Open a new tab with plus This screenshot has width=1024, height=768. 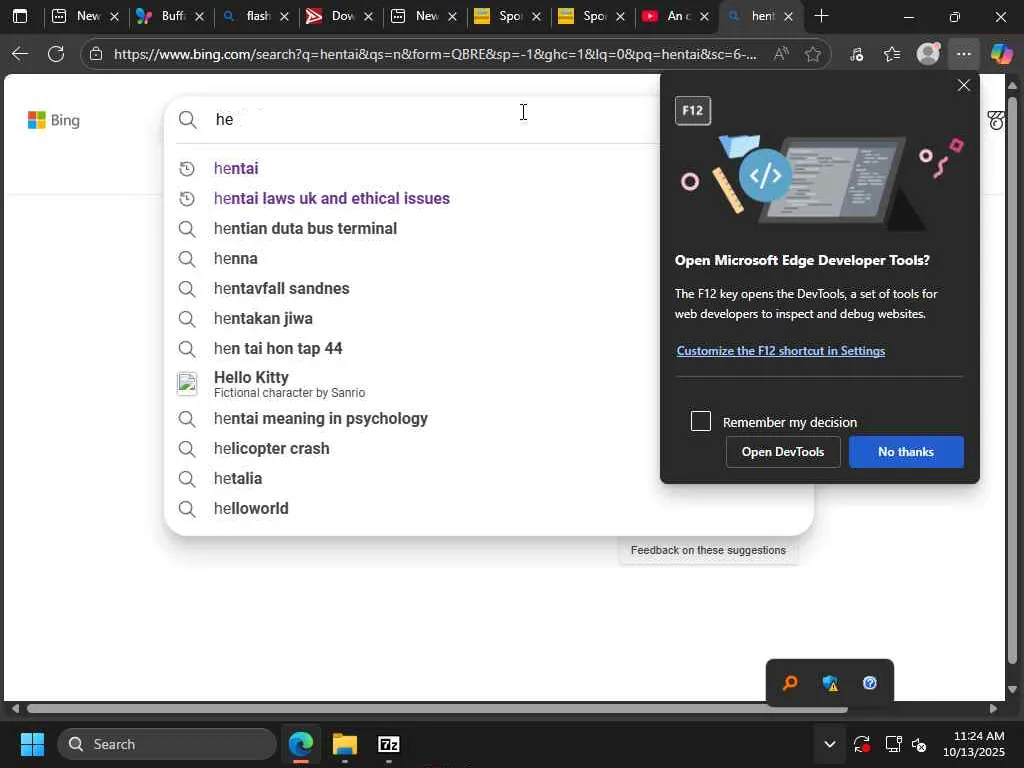[822, 16]
